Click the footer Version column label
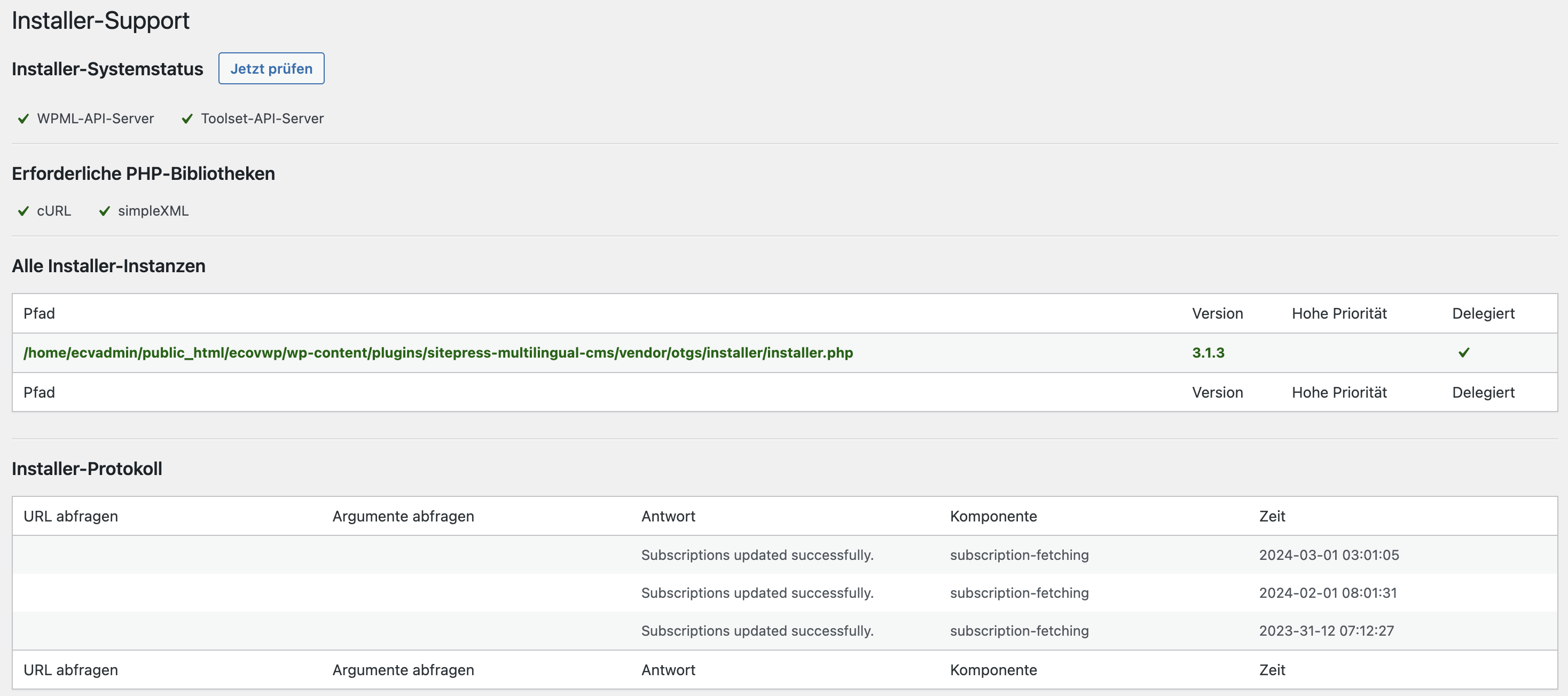Image resolution: width=1568 pixels, height=696 pixels. tap(1218, 392)
